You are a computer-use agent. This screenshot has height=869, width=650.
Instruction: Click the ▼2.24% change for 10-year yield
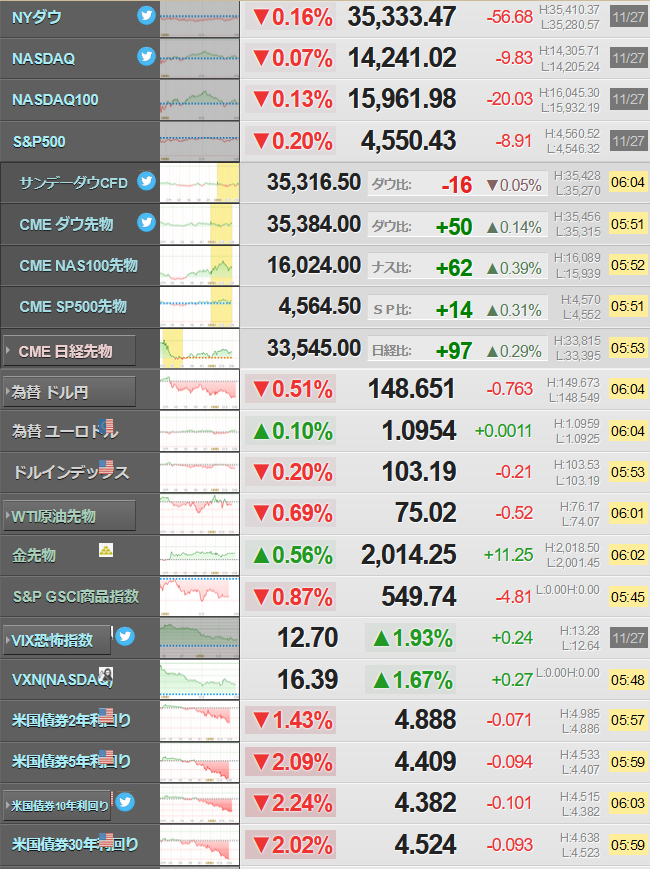click(x=291, y=803)
